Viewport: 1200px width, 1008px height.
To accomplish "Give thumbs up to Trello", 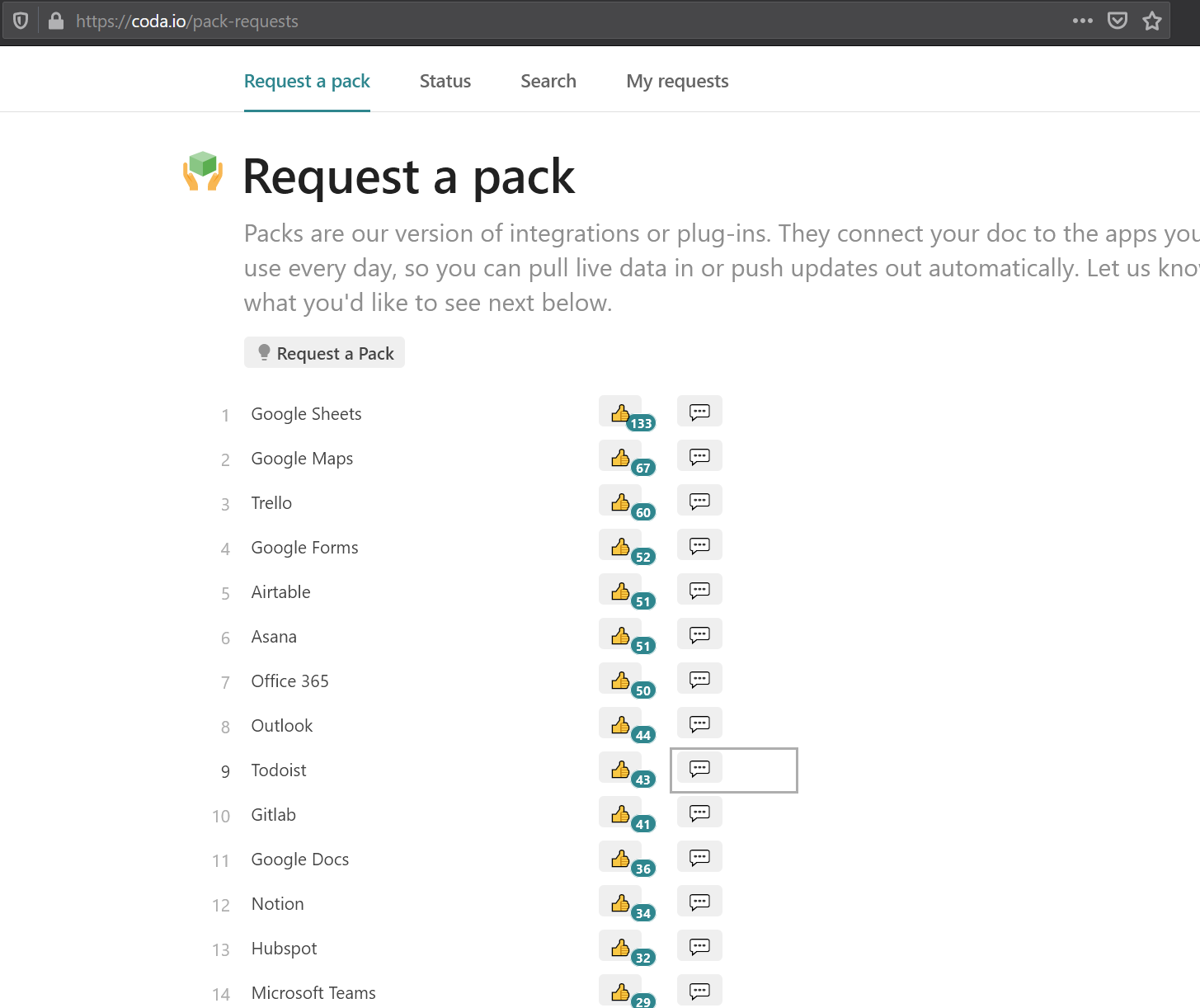I will click(x=620, y=502).
